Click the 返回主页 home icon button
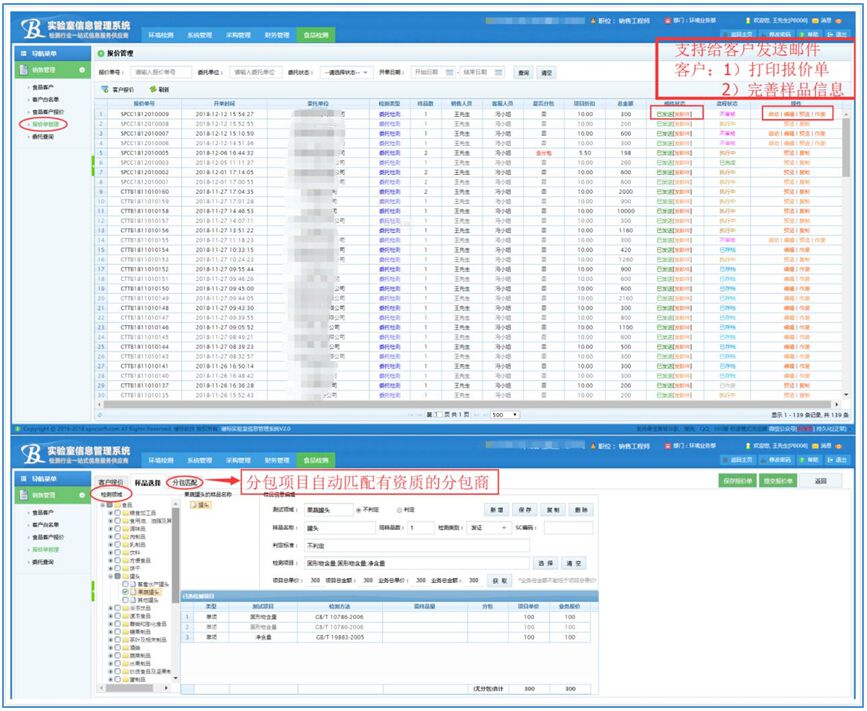 tap(735, 35)
